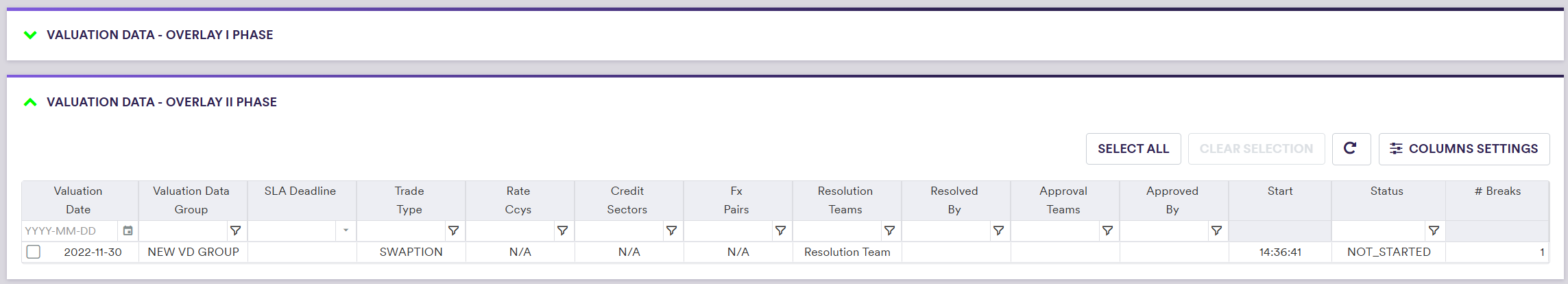Expand Valuation Data Overlay I Phase section

click(30, 35)
